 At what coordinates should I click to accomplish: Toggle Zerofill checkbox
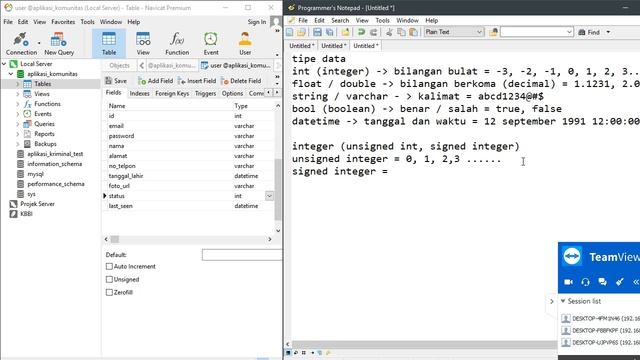click(109, 293)
